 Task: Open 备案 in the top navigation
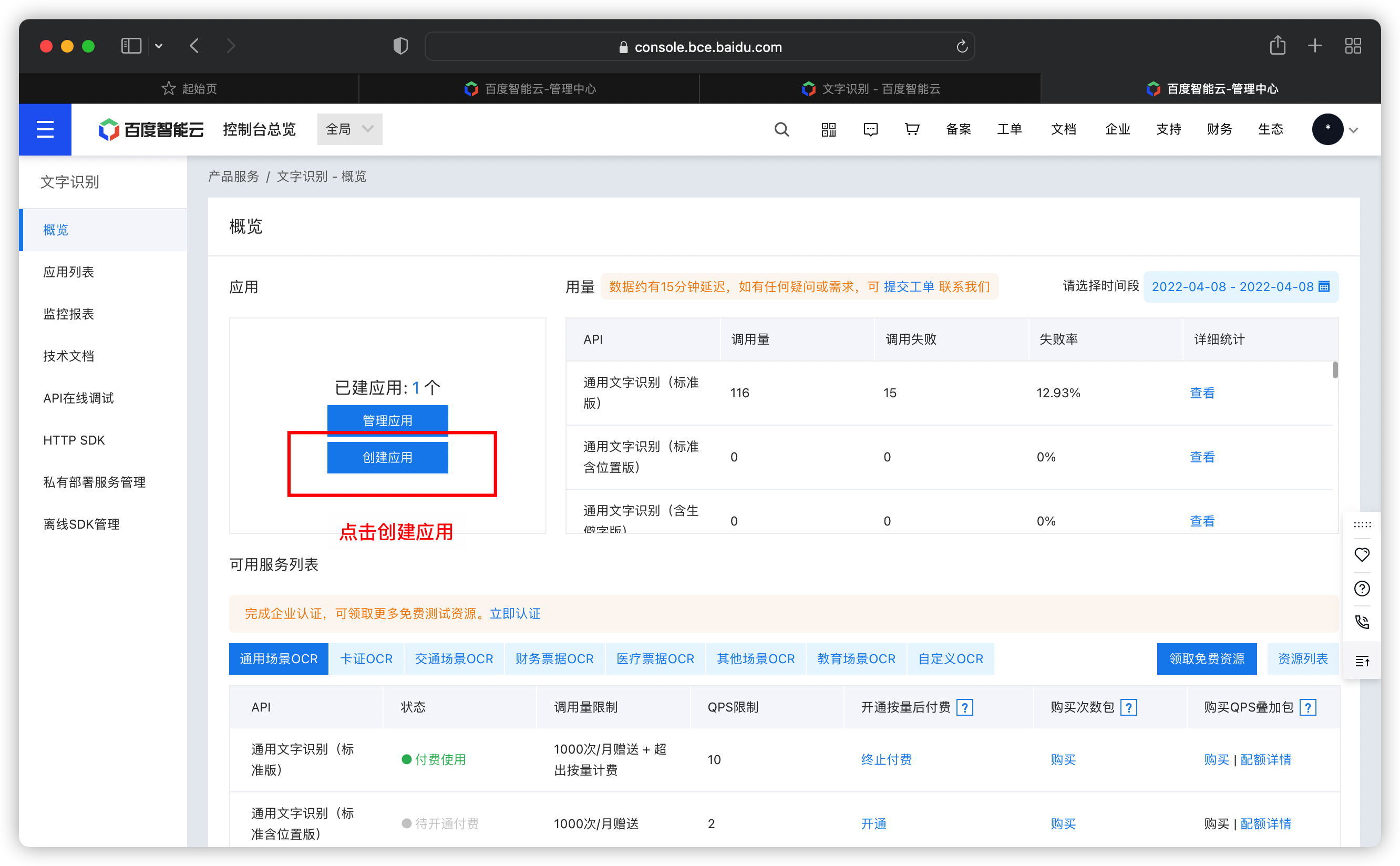tap(959, 129)
